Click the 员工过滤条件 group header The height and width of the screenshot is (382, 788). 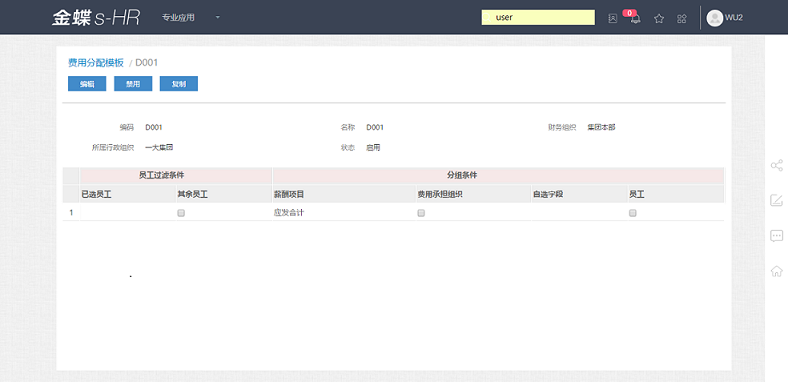click(x=176, y=175)
